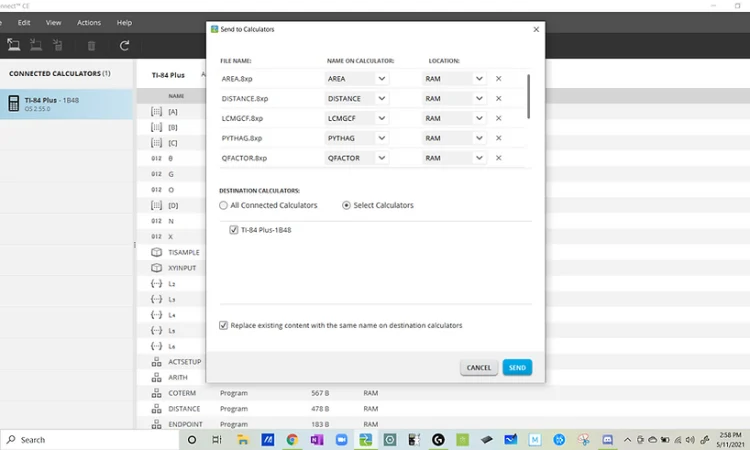Open the Actions menu
Viewport: 750px width, 450px height.
coord(89,22)
